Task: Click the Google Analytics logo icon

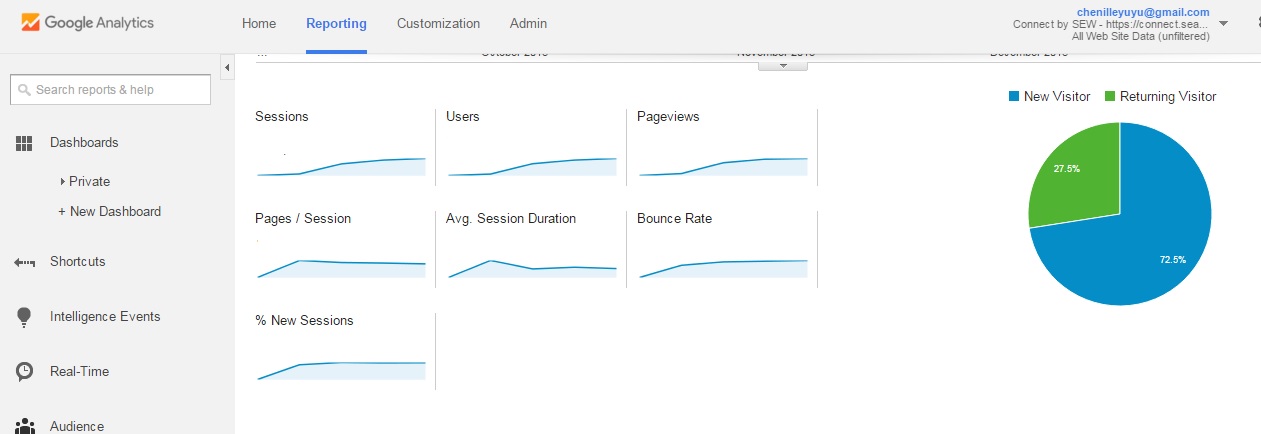Action: pos(29,22)
